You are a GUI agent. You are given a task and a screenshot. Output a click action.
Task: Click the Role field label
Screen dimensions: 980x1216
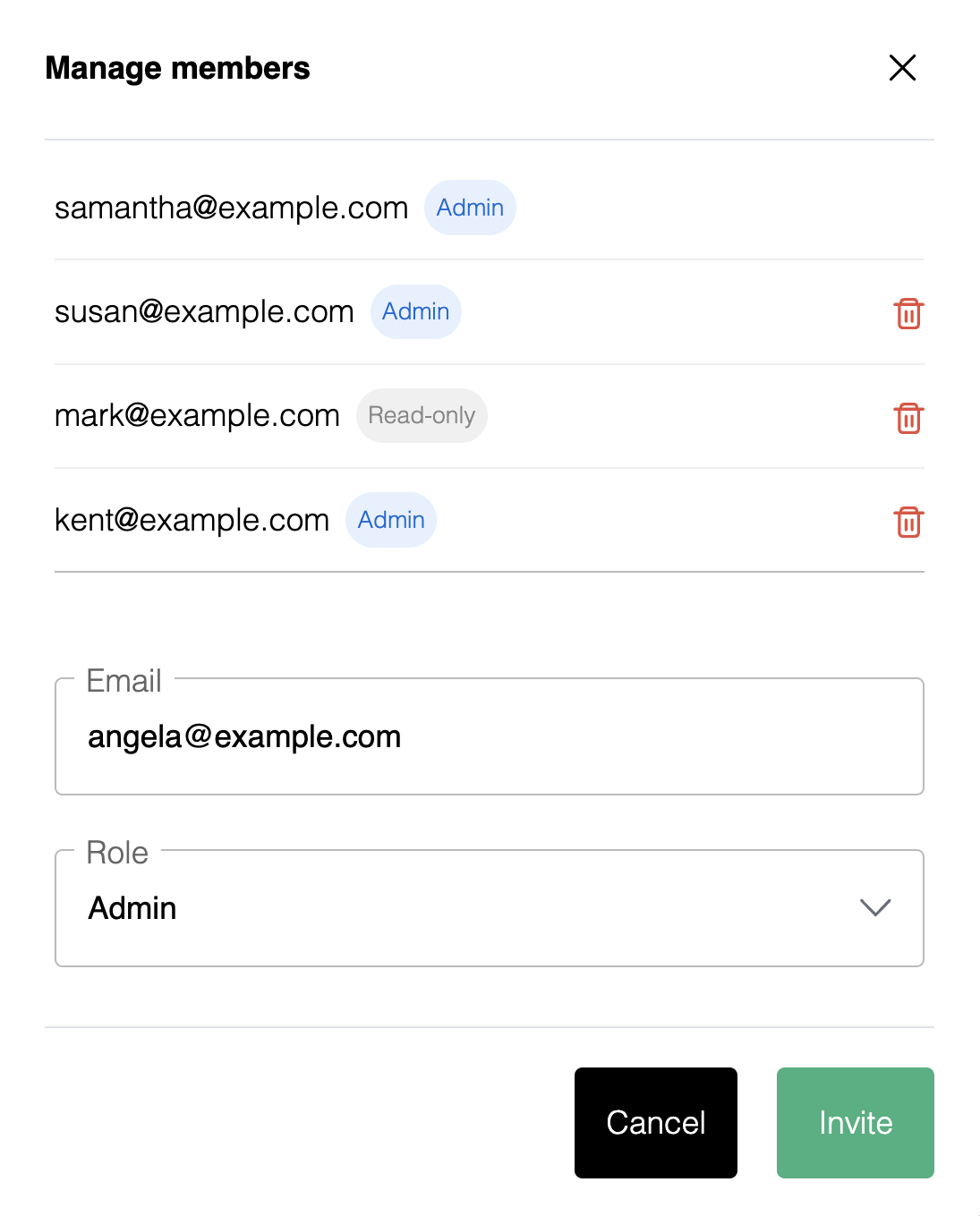117,853
